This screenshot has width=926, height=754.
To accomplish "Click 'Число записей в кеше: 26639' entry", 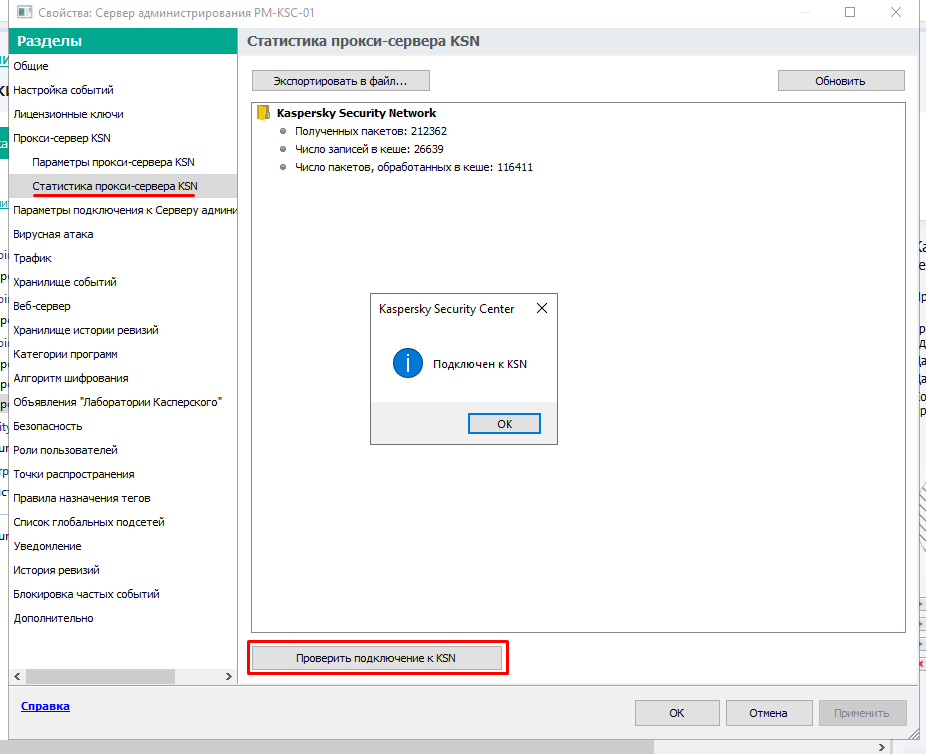I will [x=369, y=149].
